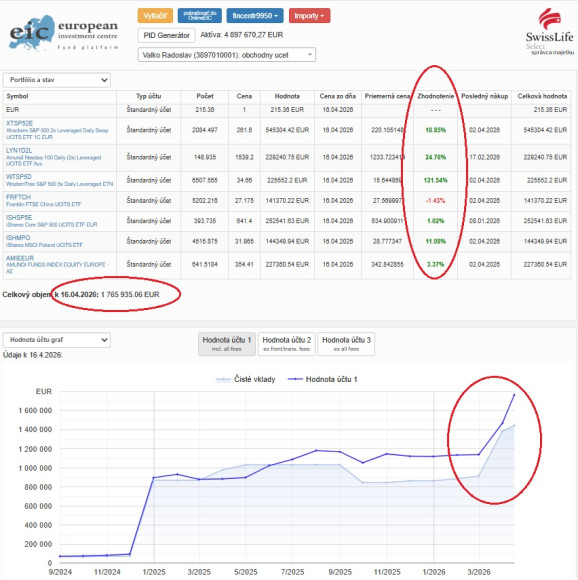The image size is (578, 580).
Task: Expand the Hodnota účtu graf dropdown
Action: pos(57,340)
